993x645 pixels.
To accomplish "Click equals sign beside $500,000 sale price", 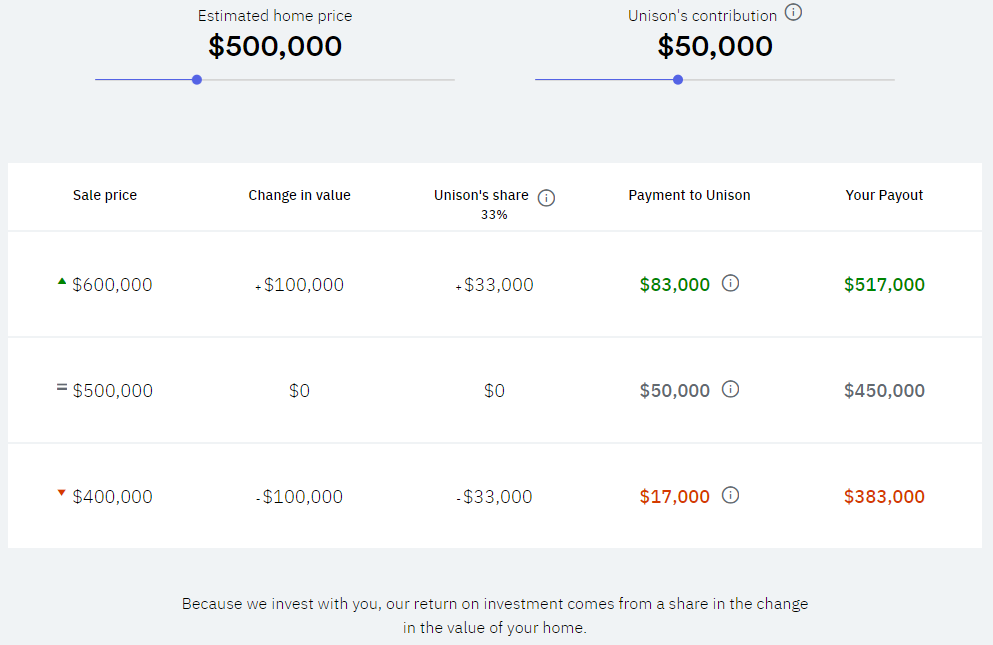I will [x=61, y=386].
